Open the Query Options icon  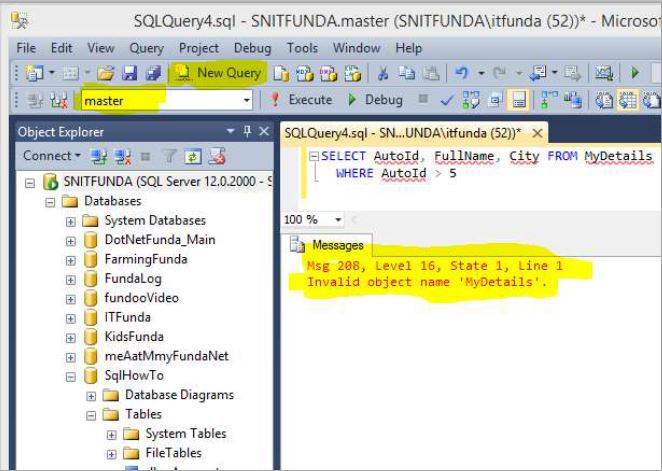coord(495,100)
